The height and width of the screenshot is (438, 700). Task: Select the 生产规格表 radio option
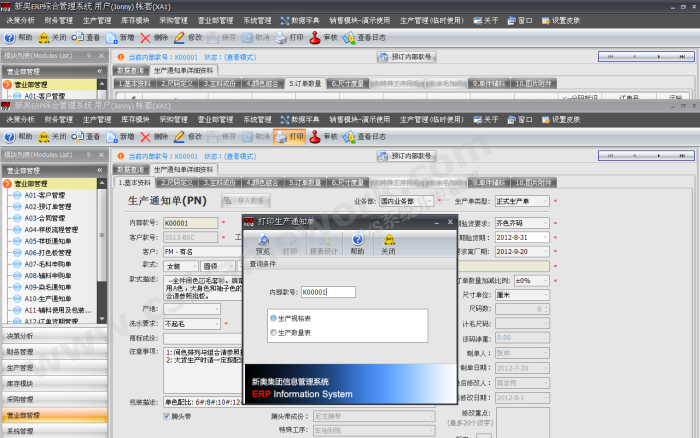(274, 318)
